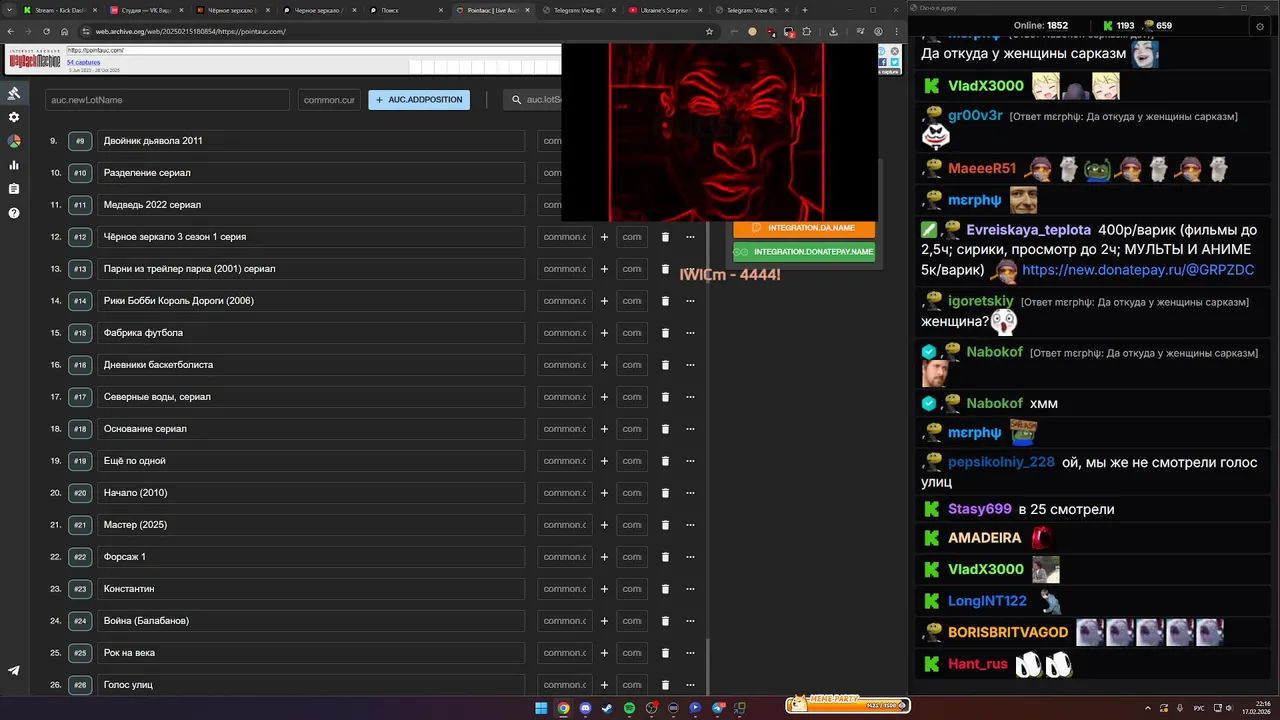Screen dimensions: 1280x720
Task: Open Steam from the taskbar
Action: [607, 708]
